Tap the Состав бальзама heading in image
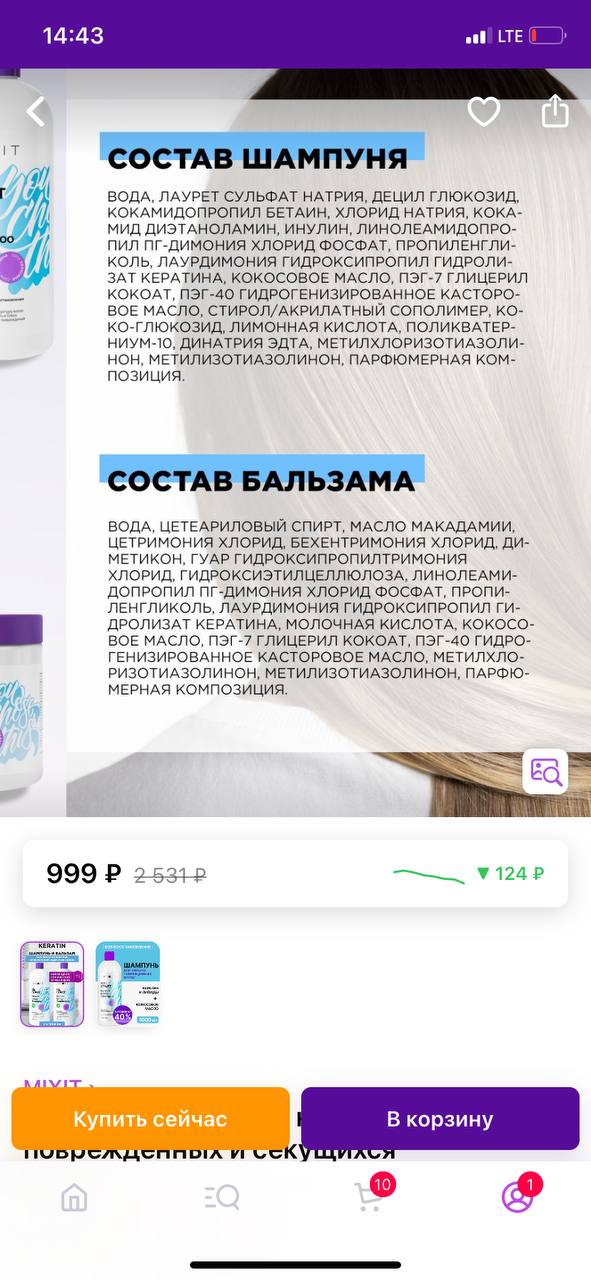The height and width of the screenshot is (1280, 591). coord(260,481)
